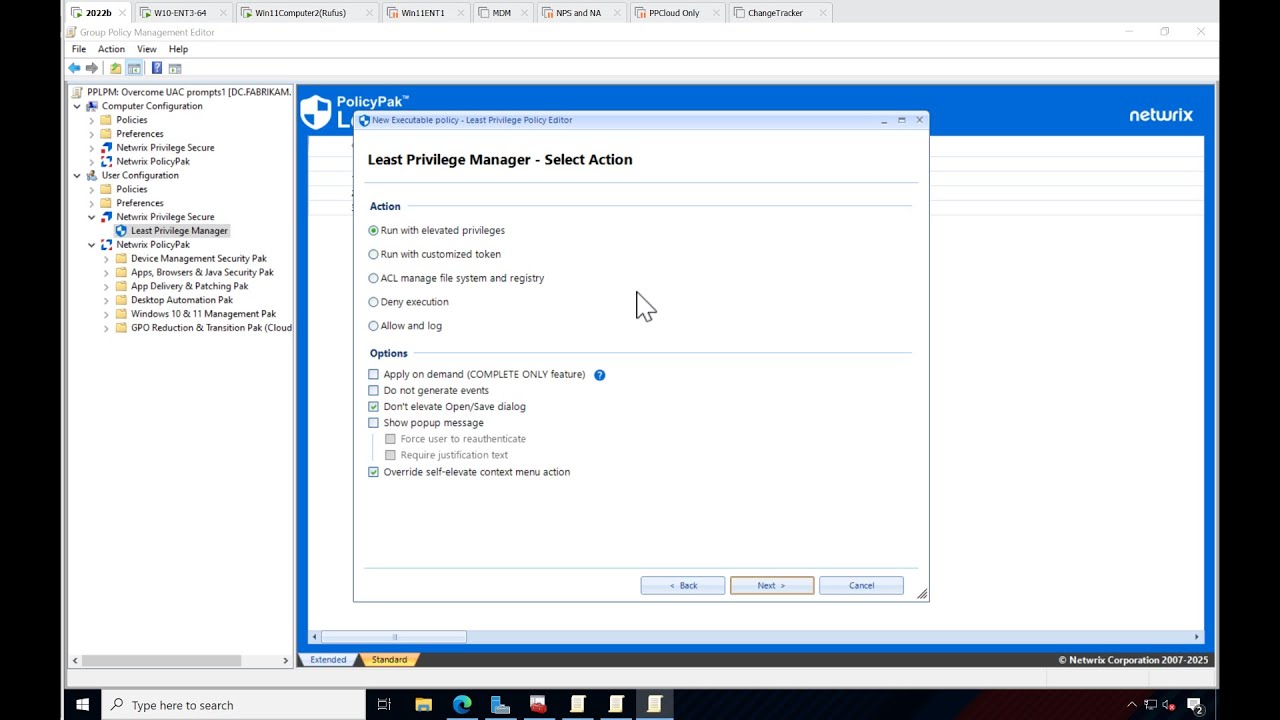Open File Explorer from the taskbar
This screenshot has height=720, width=1280.
pos(423,705)
